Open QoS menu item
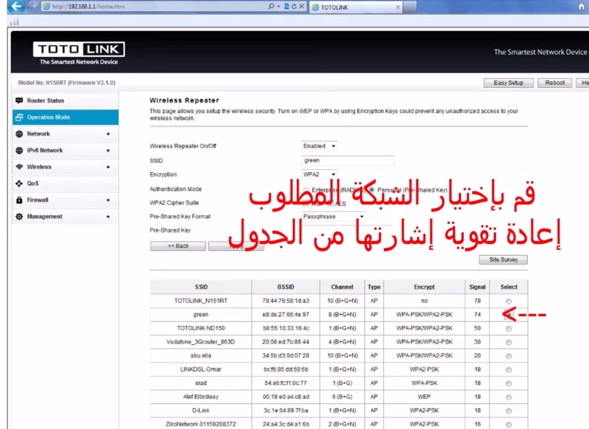Image resolution: width=589 pixels, height=429 pixels. click(x=65, y=183)
